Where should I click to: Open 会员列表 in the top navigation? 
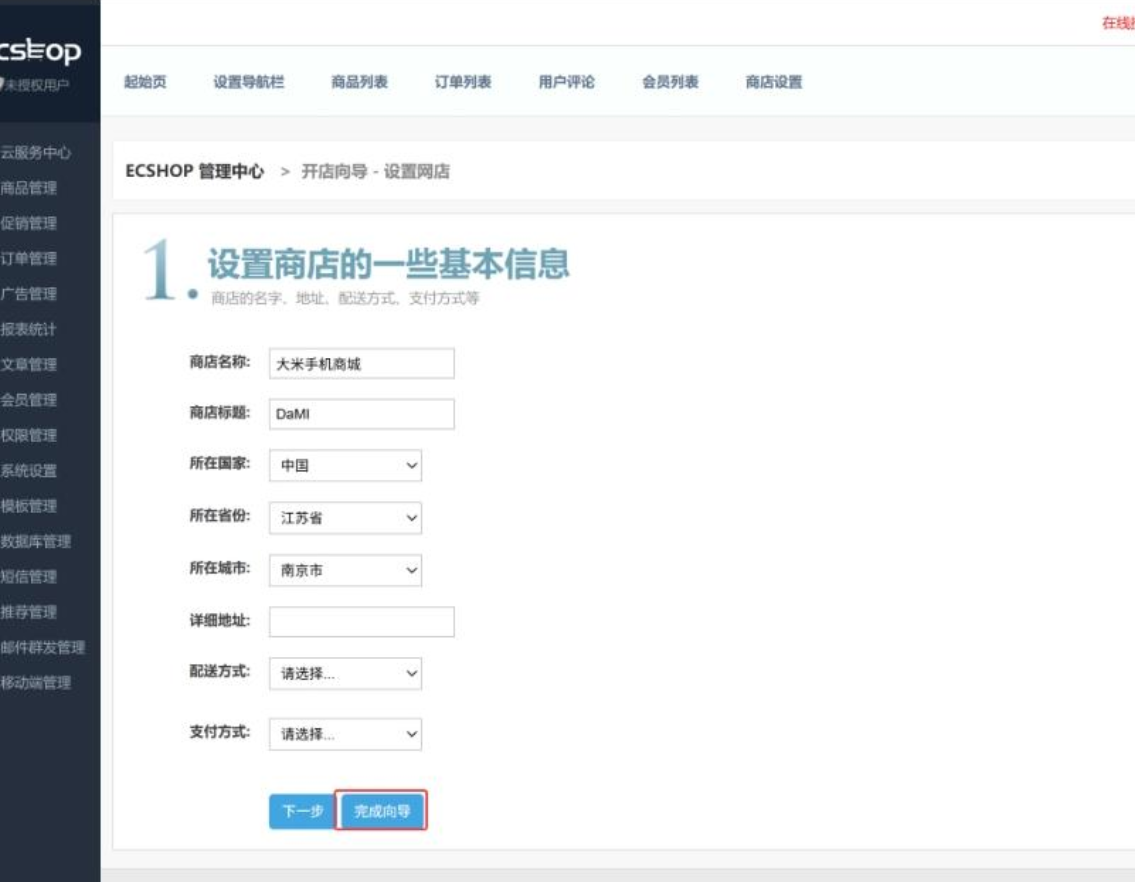point(670,82)
